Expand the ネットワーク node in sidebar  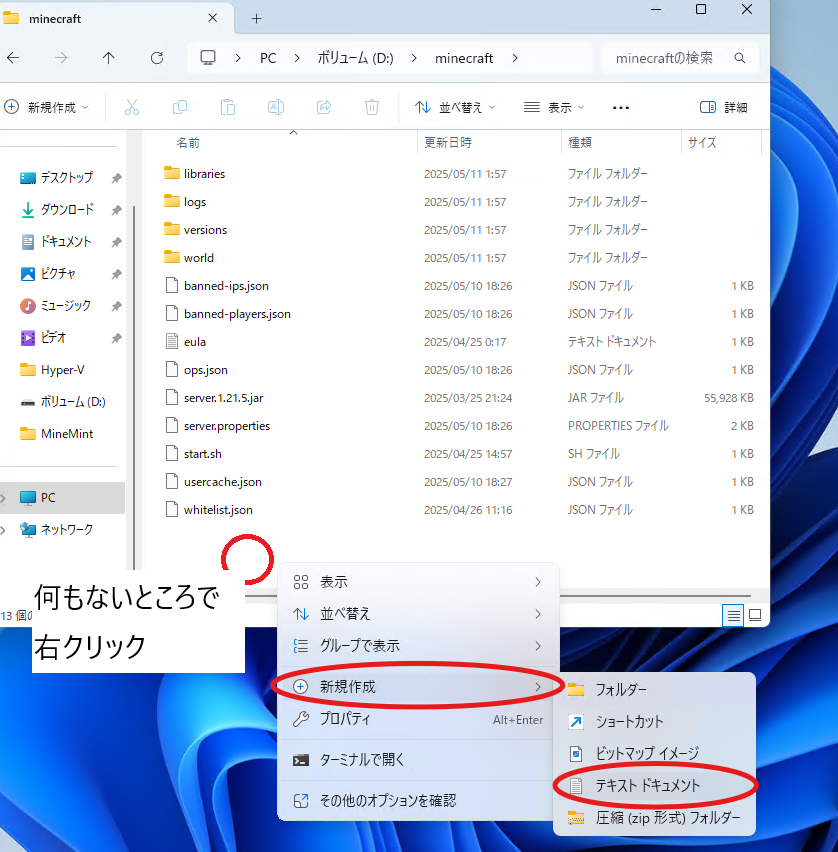click(x=3, y=530)
